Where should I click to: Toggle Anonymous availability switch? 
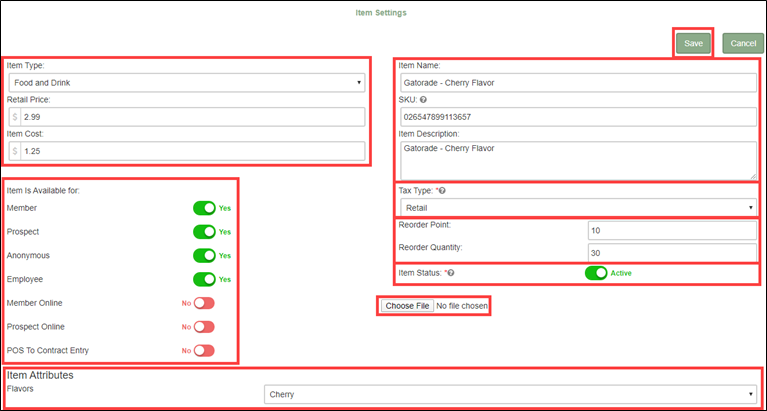[x=204, y=255]
